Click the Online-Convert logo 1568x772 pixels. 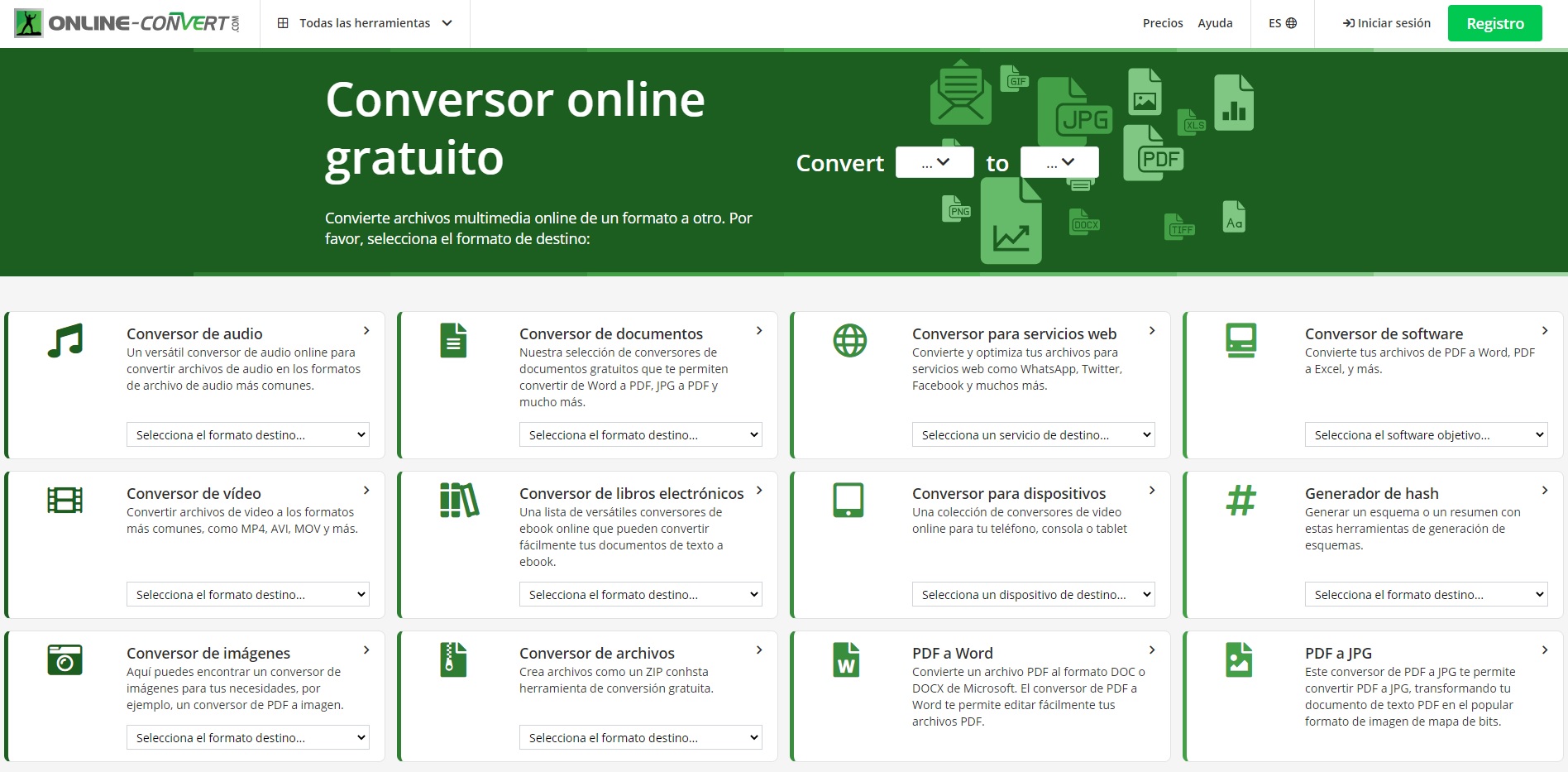click(130, 22)
